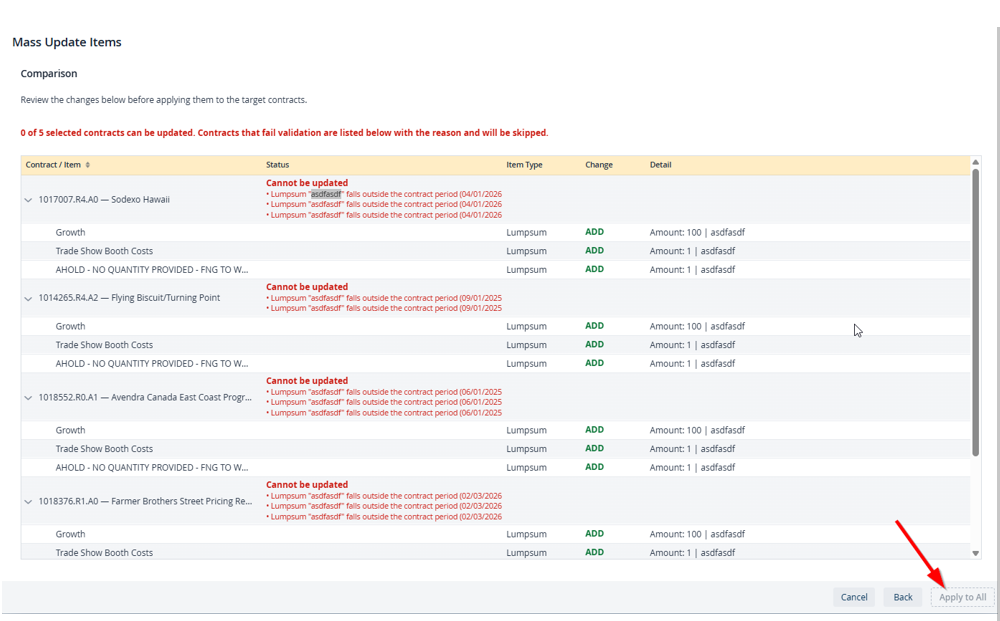Image resolution: width=1000 pixels, height=621 pixels.
Task: Click the red '0 of 5 selected contracts' warning
Action: point(284,133)
